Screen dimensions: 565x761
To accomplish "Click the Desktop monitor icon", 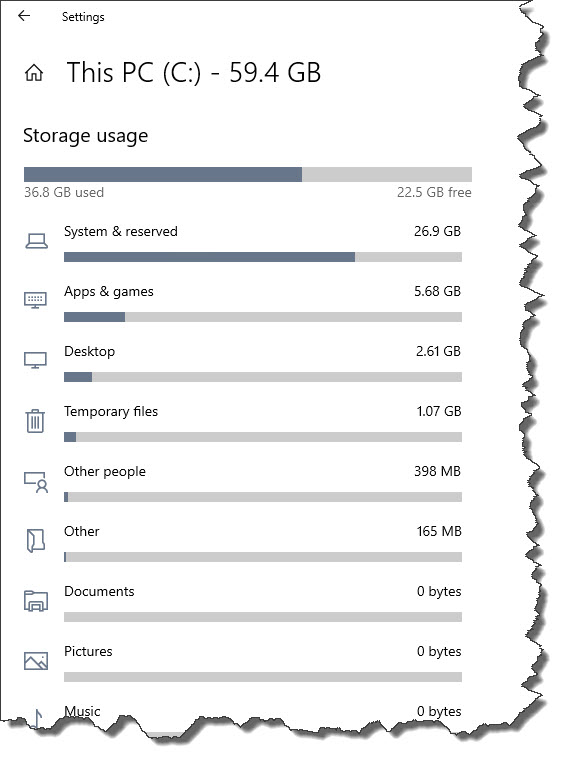I will pos(35,360).
